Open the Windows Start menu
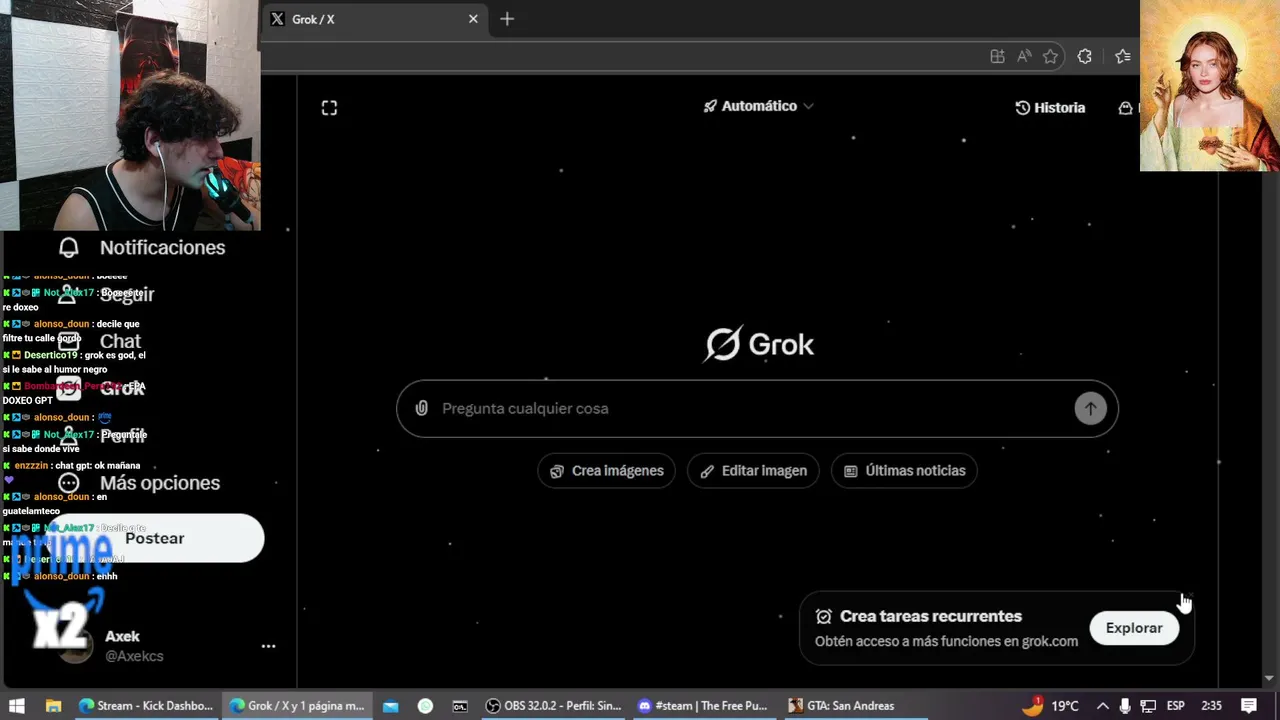 16,706
